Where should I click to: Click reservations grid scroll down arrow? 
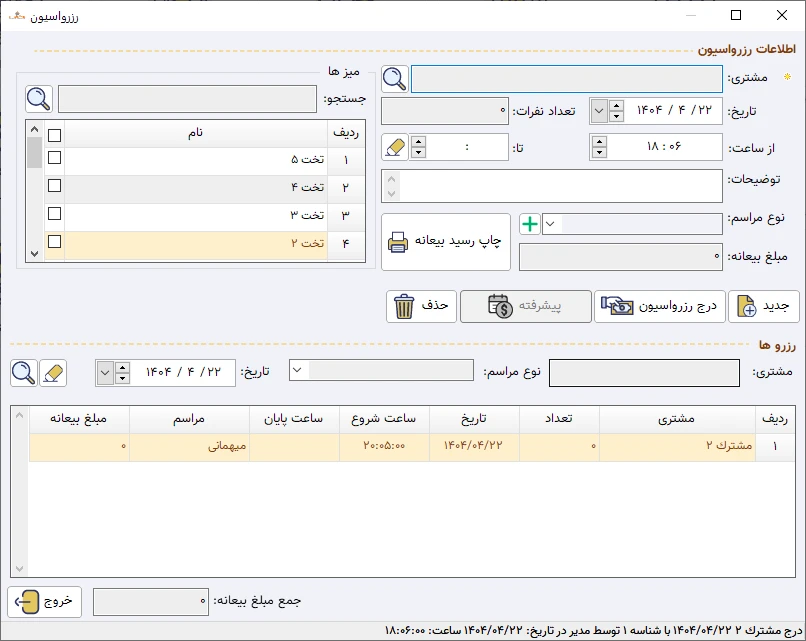(x=20, y=569)
